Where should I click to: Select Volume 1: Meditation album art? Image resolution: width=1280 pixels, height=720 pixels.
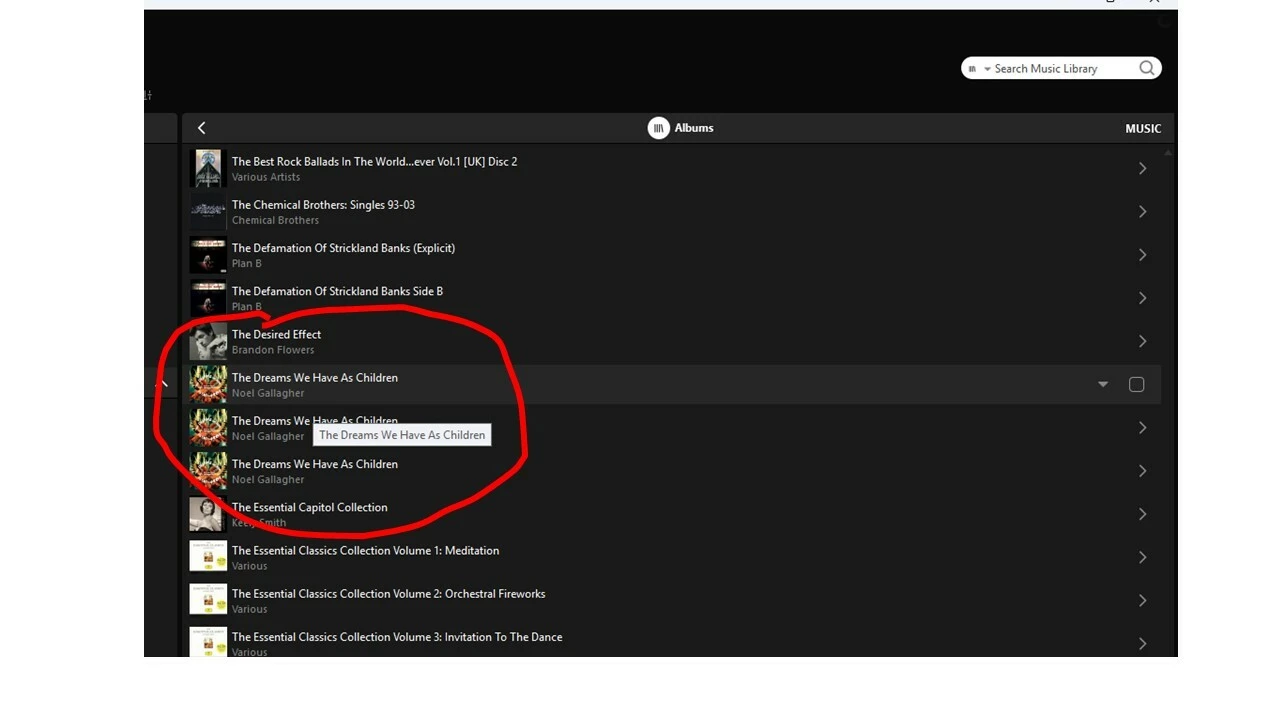pos(208,557)
